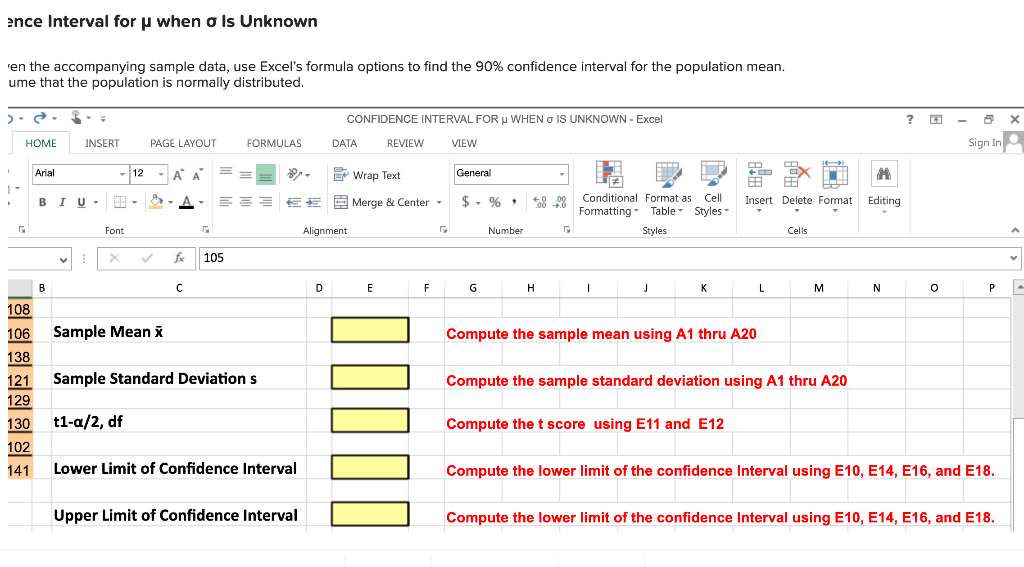Switch to the VIEW ribbon tab
This screenshot has height=567, width=1024.
tap(464, 143)
